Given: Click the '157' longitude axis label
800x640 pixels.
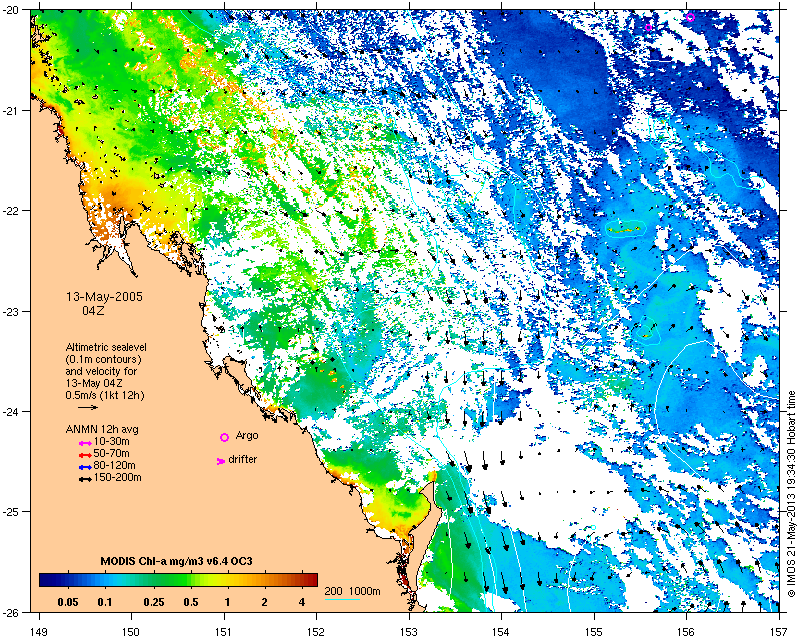Looking at the screenshot, I should pos(779,632).
